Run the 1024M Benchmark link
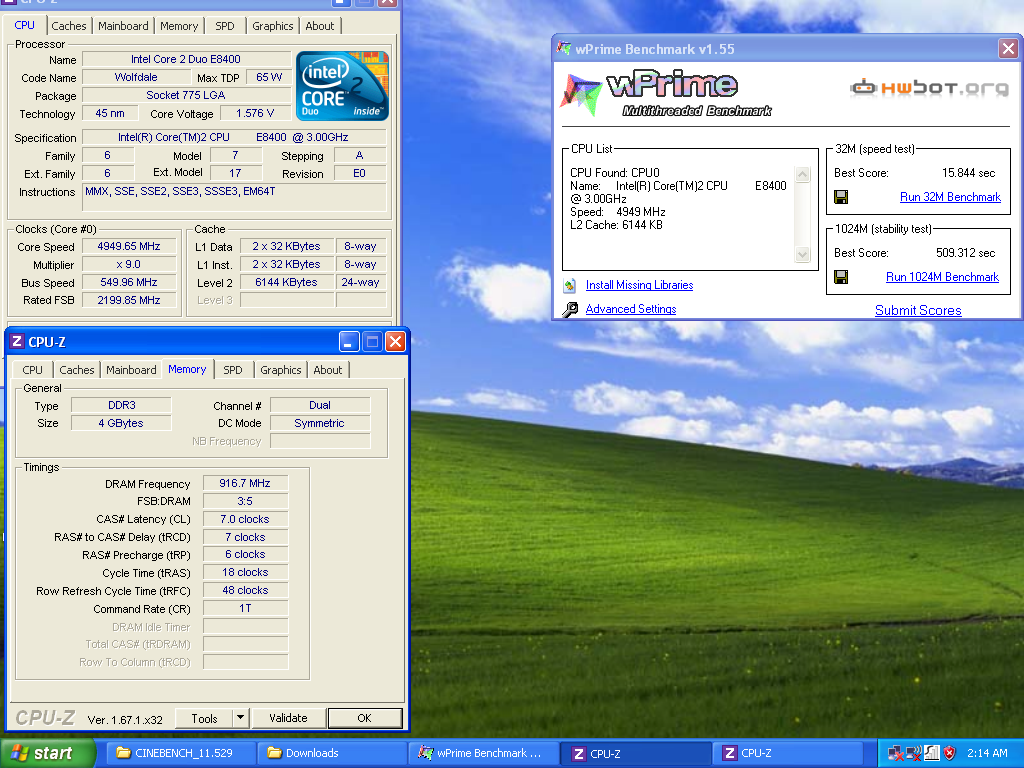The width and height of the screenshot is (1024, 768). pos(942,277)
